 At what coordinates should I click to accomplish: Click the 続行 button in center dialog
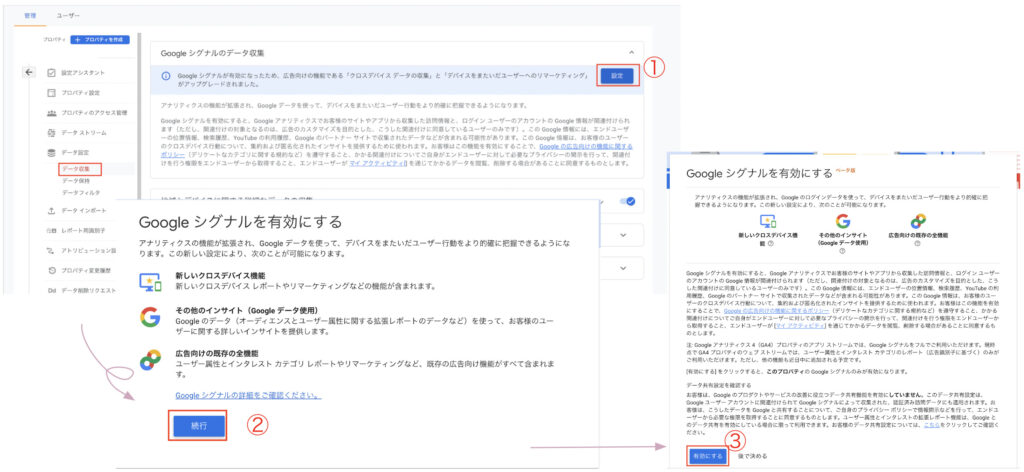point(199,426)
